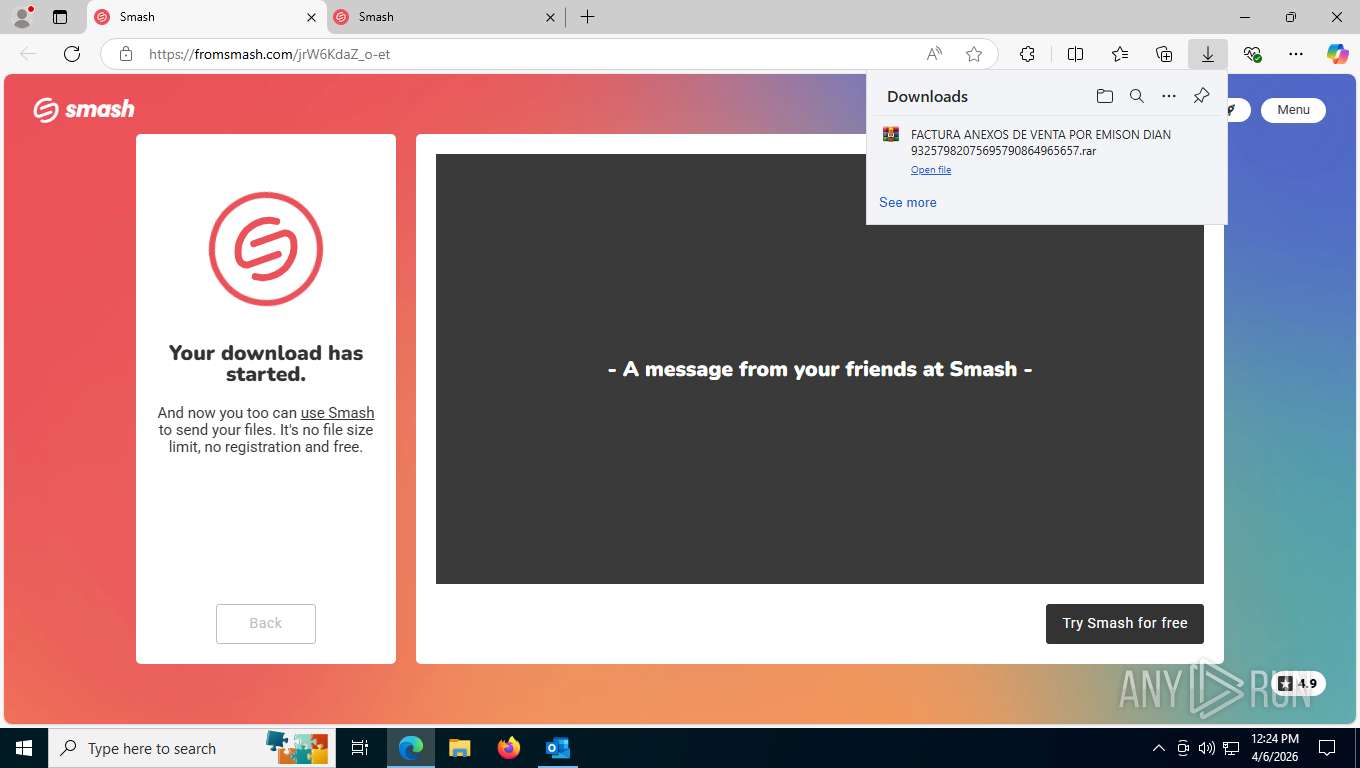Open the browser profile icon

coord(21,17)
